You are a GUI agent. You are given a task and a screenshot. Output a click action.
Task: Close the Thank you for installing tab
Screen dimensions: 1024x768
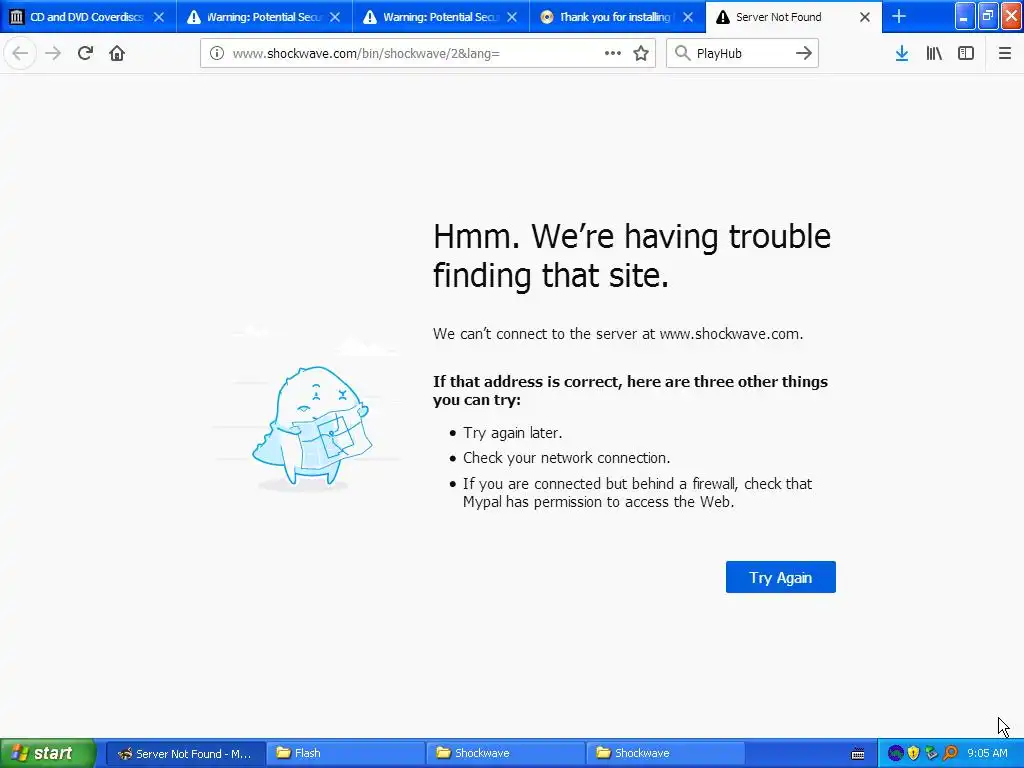[688, 17]
